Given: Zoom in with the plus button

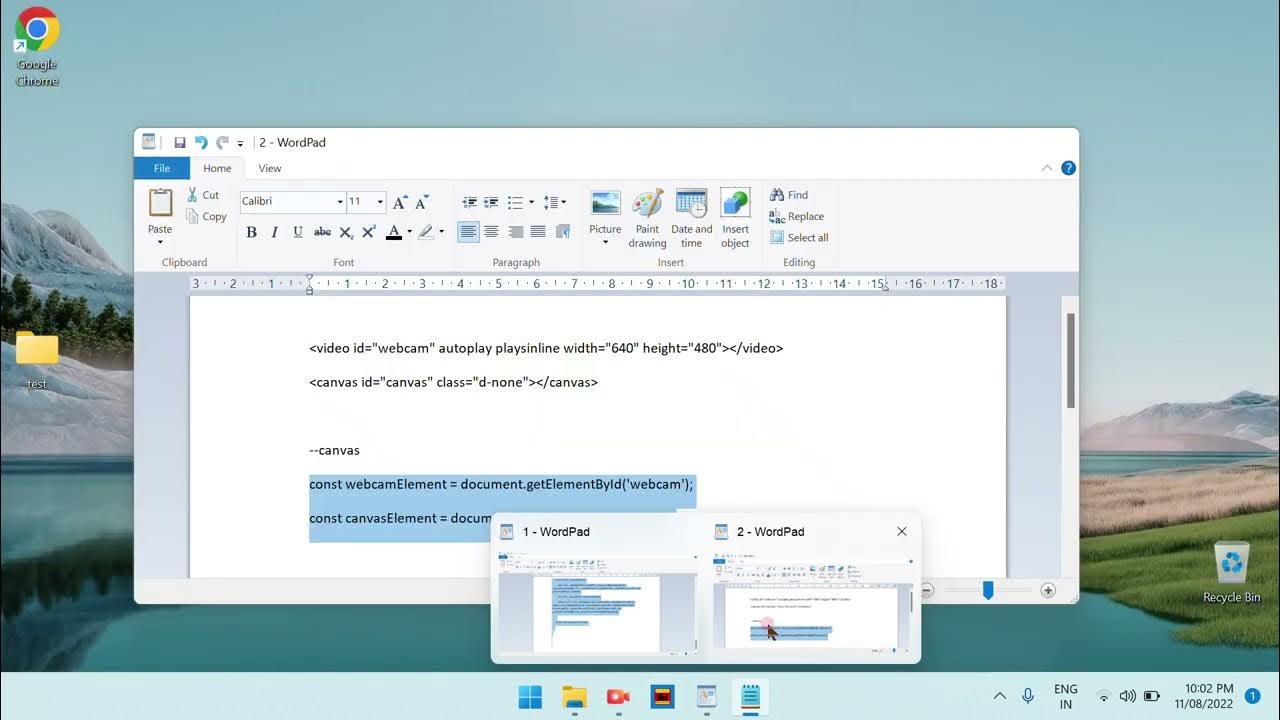Looking at the screenshot, I should [x=1048, y=591].
